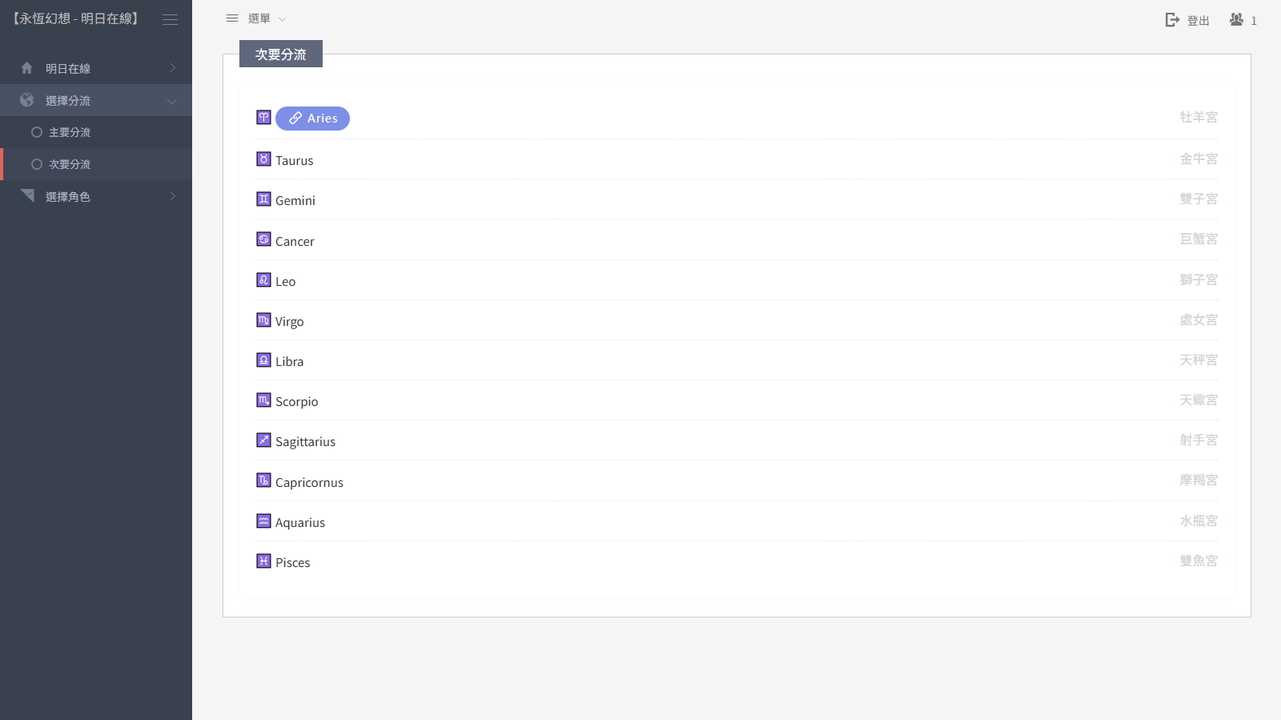This screenshot has width=1281, height=720.
Task: Expand the 明日在線 sidebar chevron
Action: click(172, 68)
